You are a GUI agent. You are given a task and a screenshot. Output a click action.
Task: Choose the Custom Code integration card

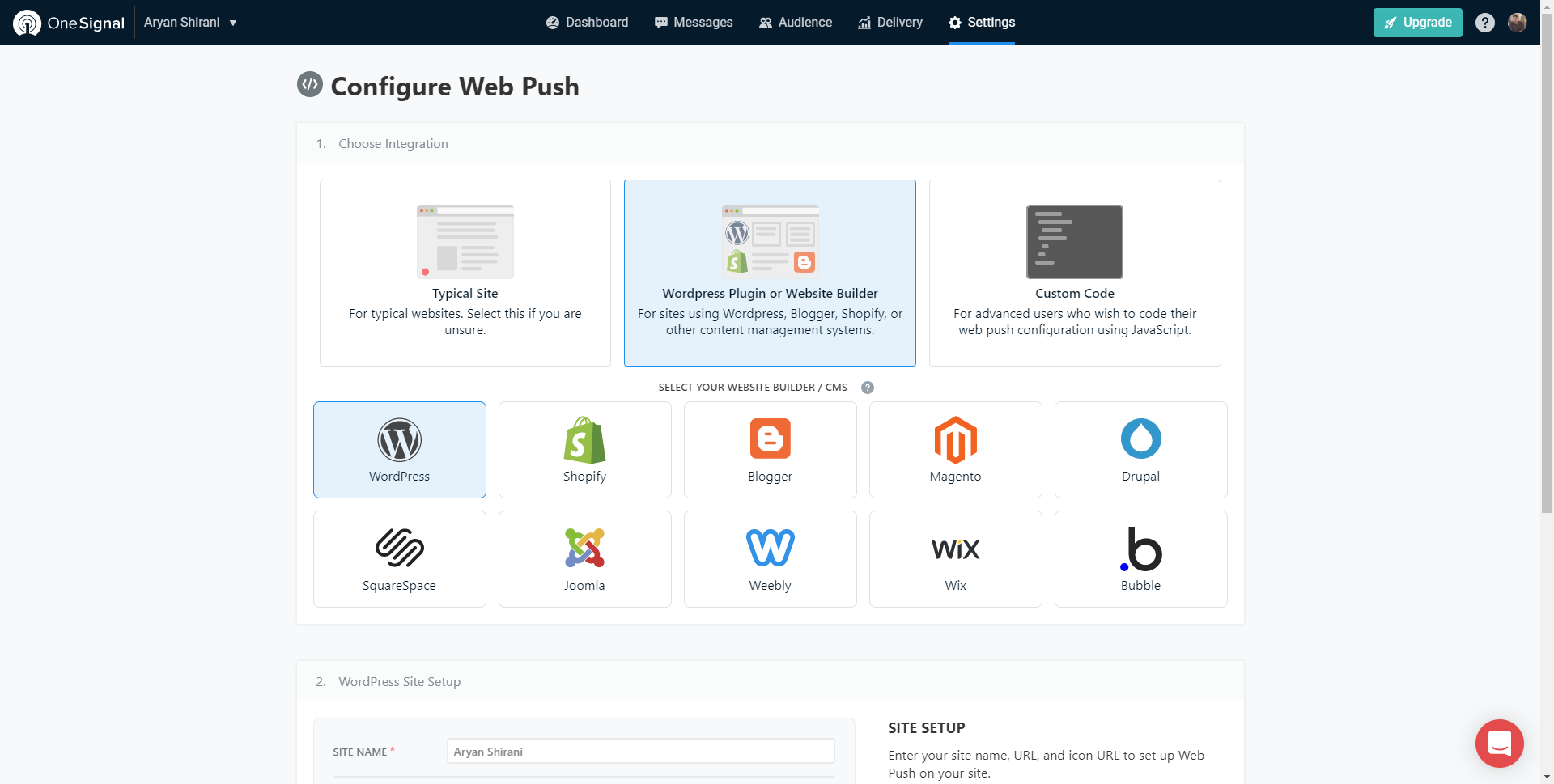1075,273
